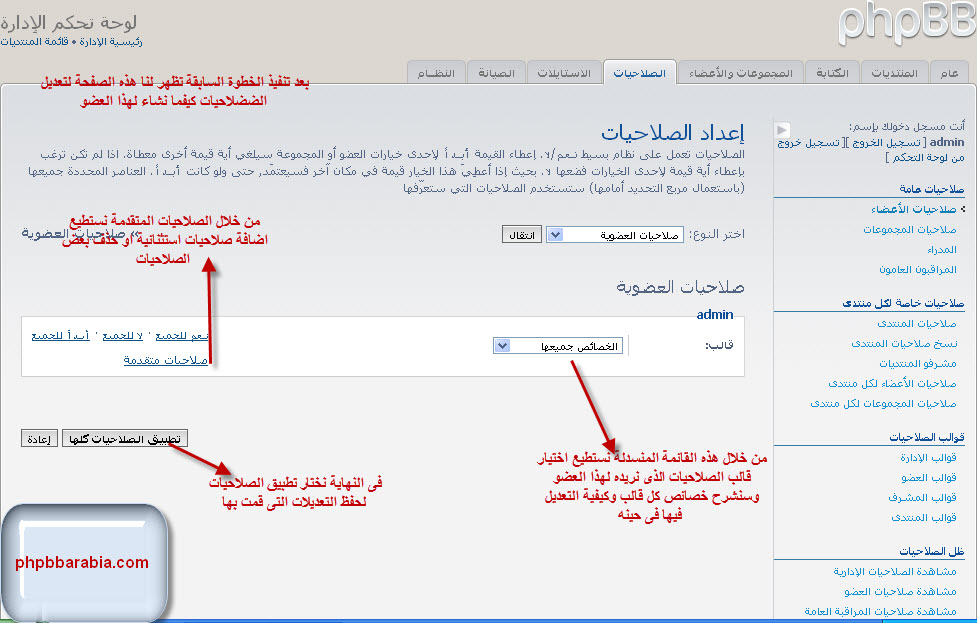Open مشاهدة صلاحيات المراقبة العامة link
977x623 pixels.
(x=880, y=611)
